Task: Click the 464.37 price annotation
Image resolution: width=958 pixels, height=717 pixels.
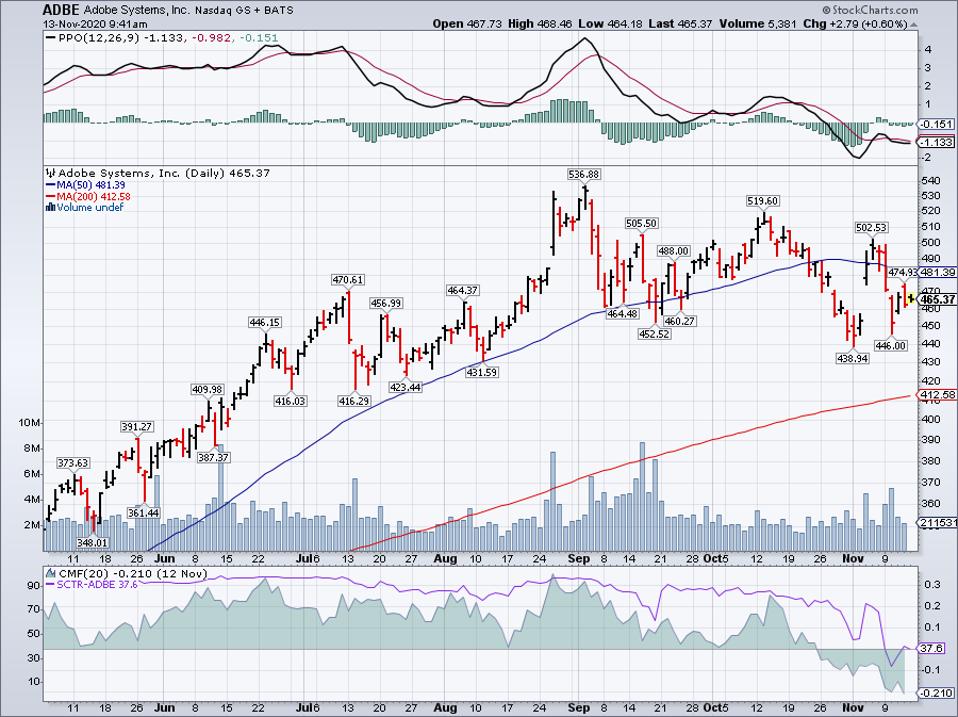Action: pyautogui.click(x=463, y=290)
